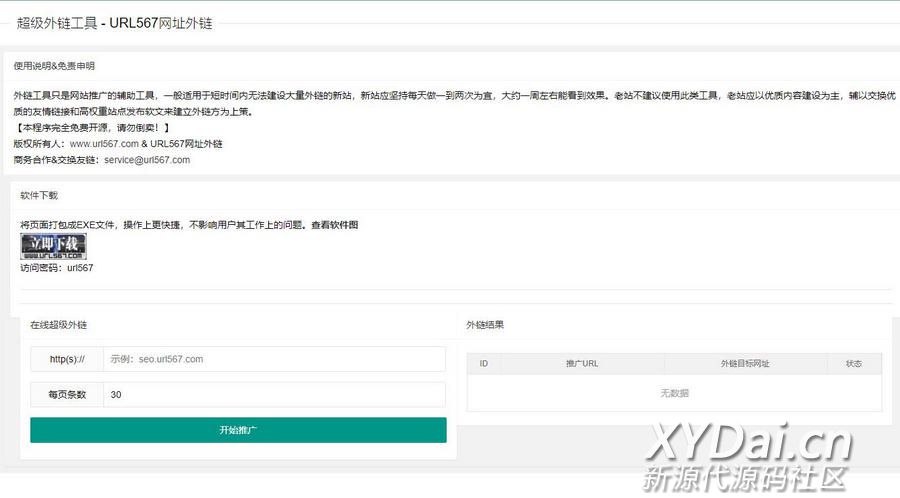Click the 软件下载 section header

39,195
